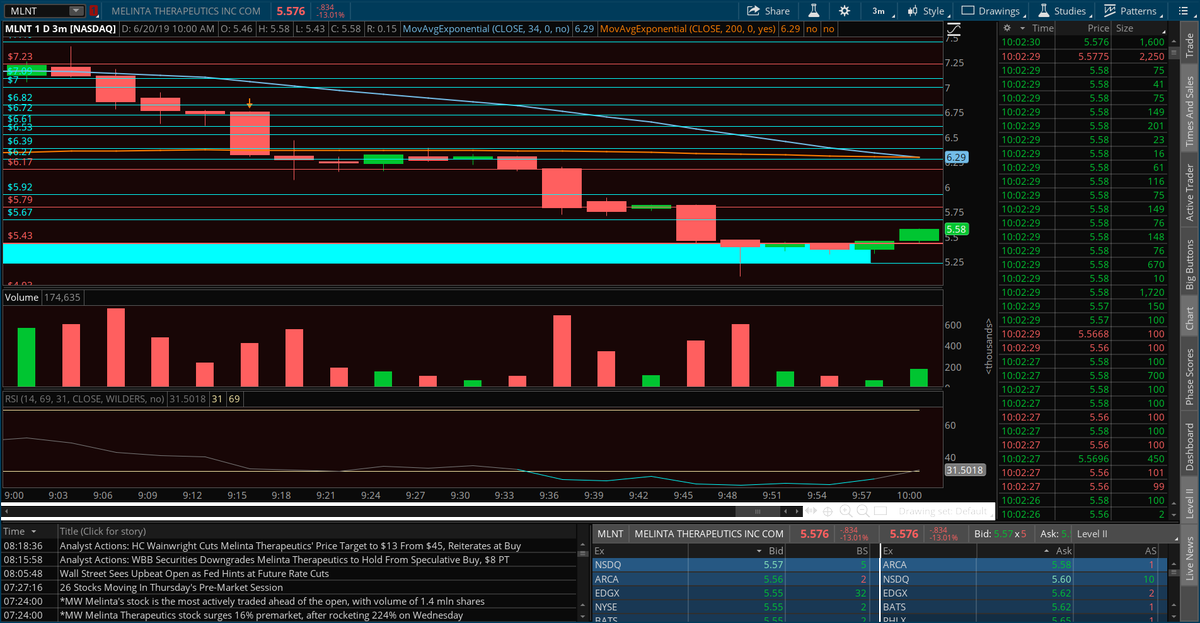Open the Drawing set: Default selector
1200x623 pixels.
[943, 511]
